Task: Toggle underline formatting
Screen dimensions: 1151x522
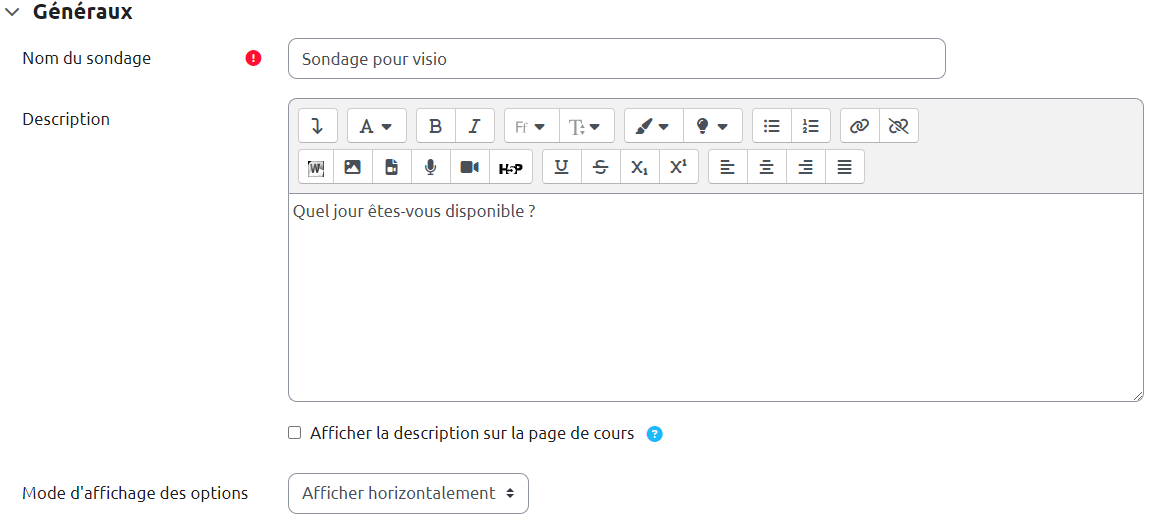Action: tap(561, 167)
